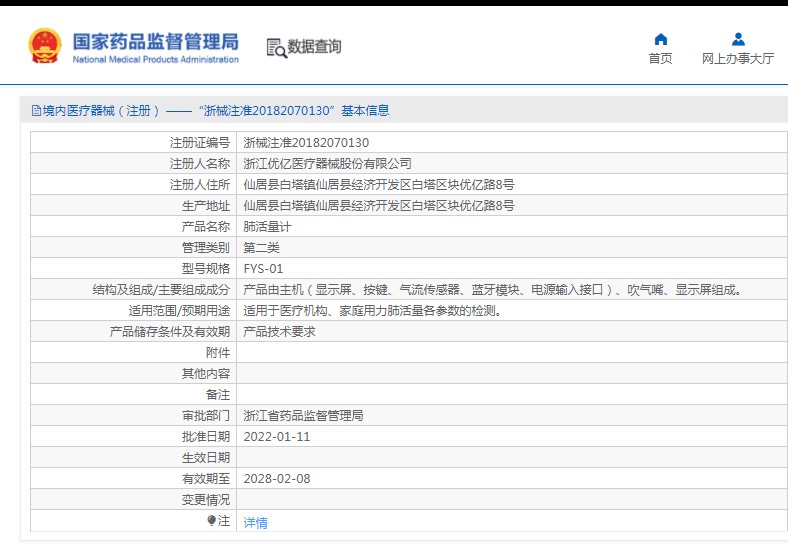Click the 适用范围/预期用途 label
The image size is (788, 547).
[x=179, y=311]
